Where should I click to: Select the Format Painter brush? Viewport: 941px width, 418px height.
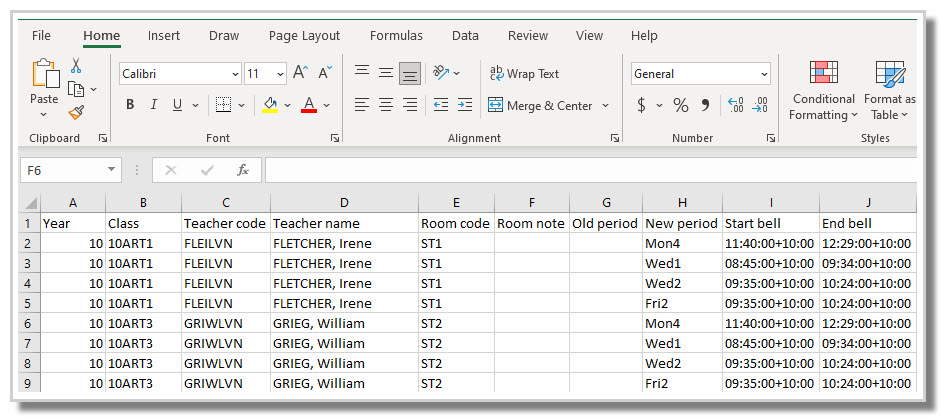[76, 112]
